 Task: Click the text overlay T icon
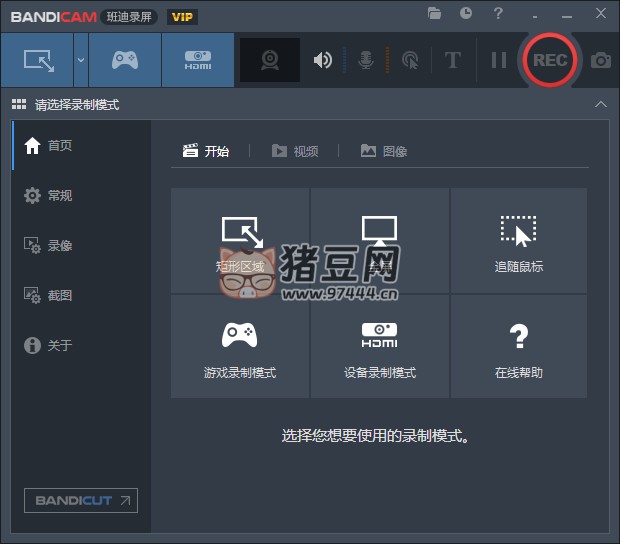point(452,60)
